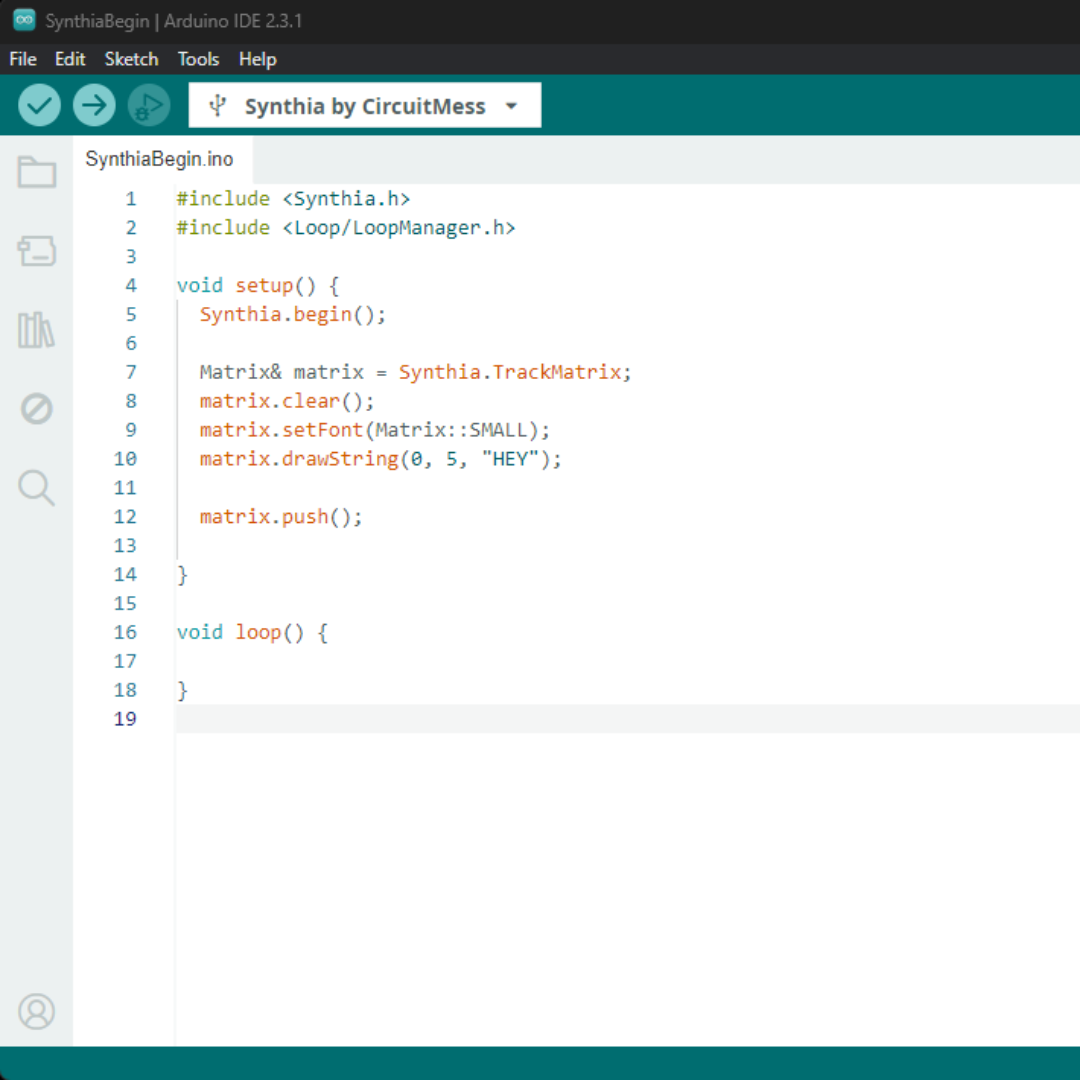Click the user account profile icon
This screenshot has width=1080, height=1080.
click(x=37, y=1011)
